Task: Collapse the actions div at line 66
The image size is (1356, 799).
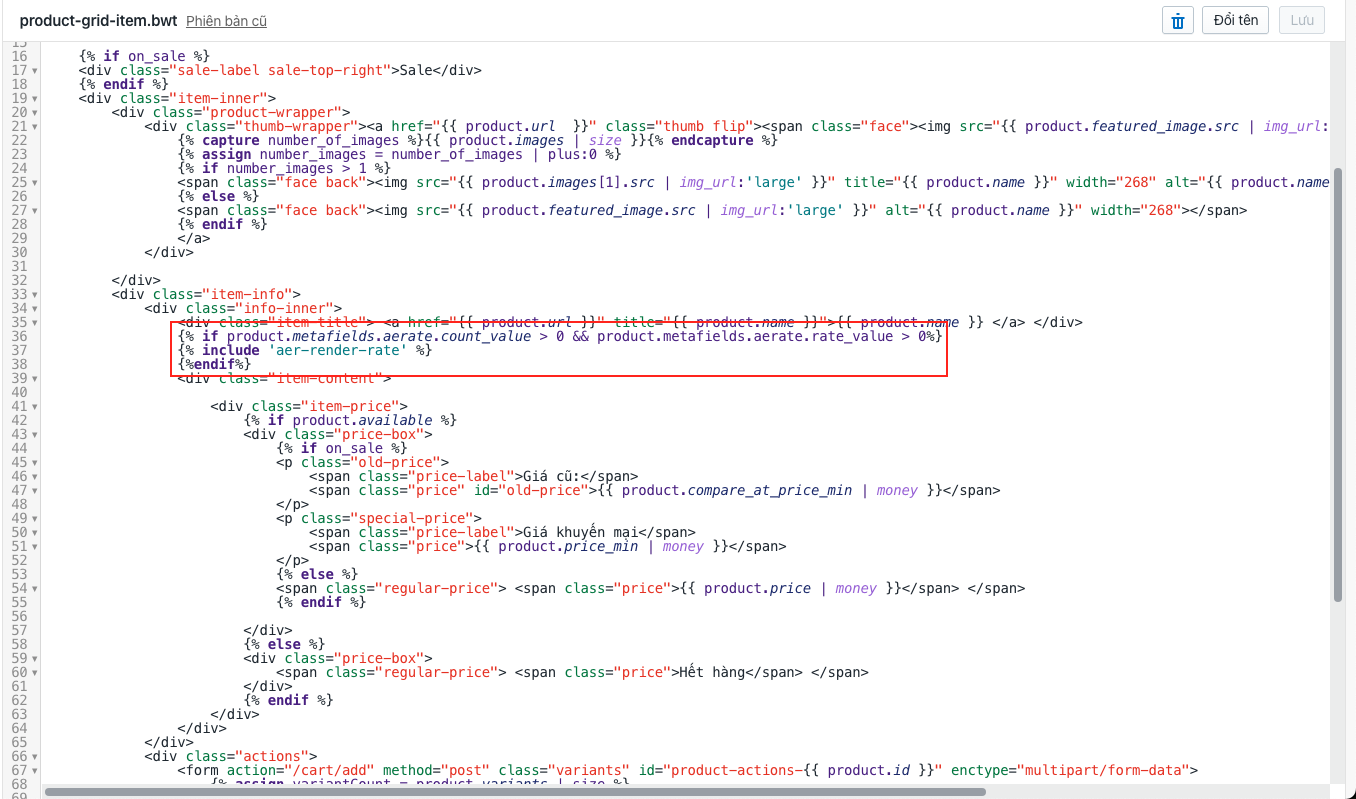Action: 34,757
